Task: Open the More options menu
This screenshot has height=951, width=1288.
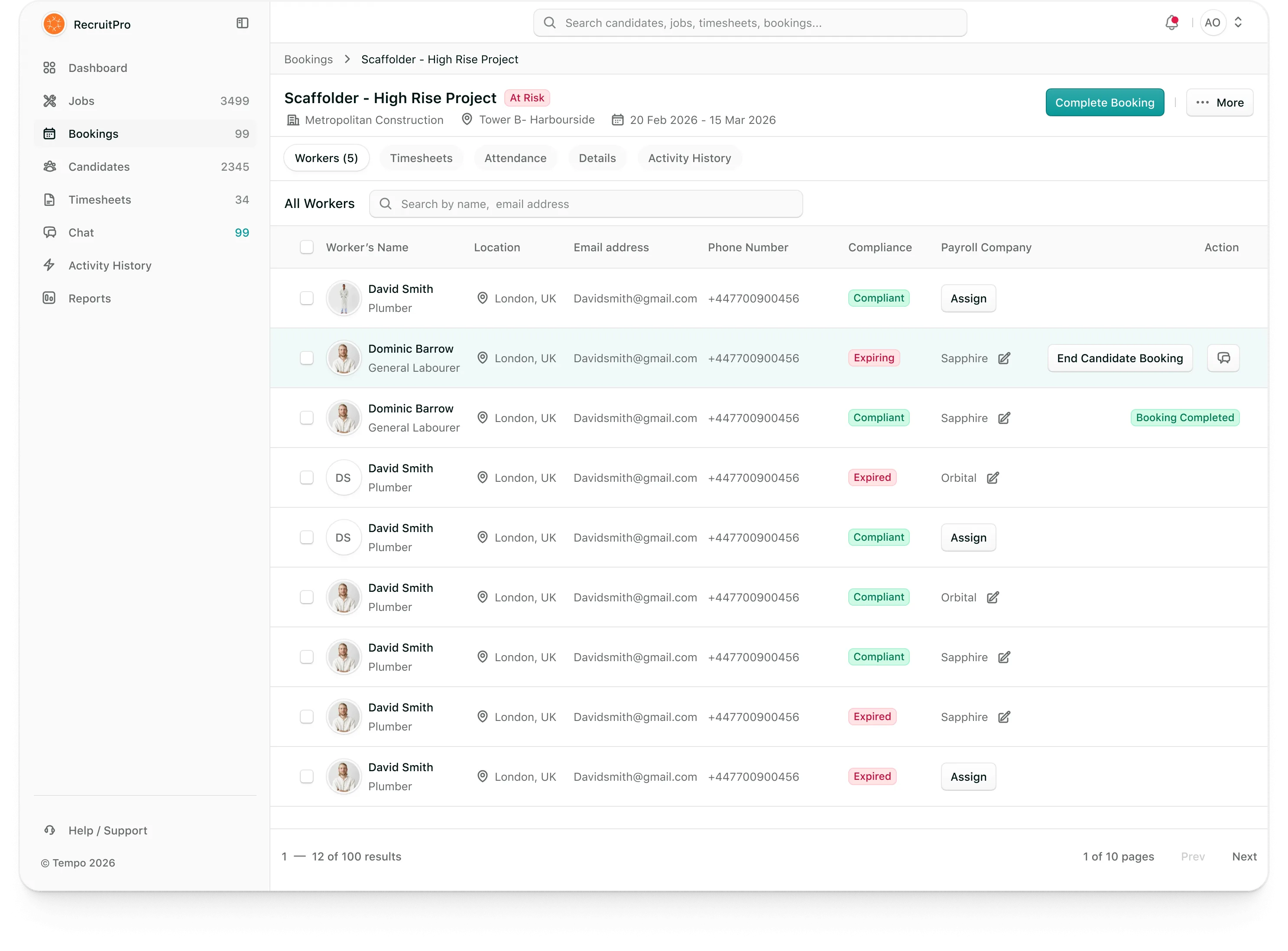Action: (1219, 103)
